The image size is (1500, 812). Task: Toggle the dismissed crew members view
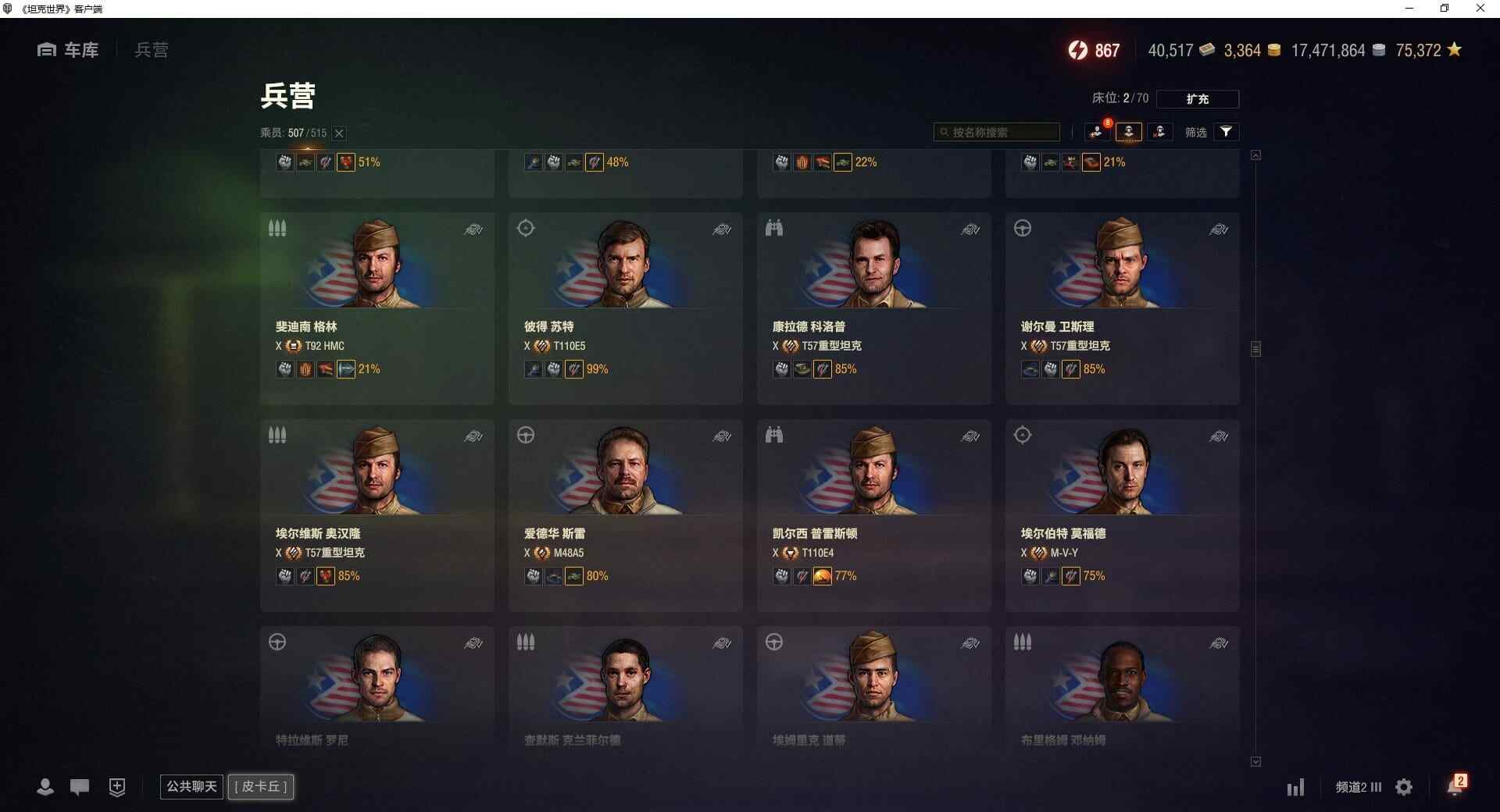click(1159, 132)
